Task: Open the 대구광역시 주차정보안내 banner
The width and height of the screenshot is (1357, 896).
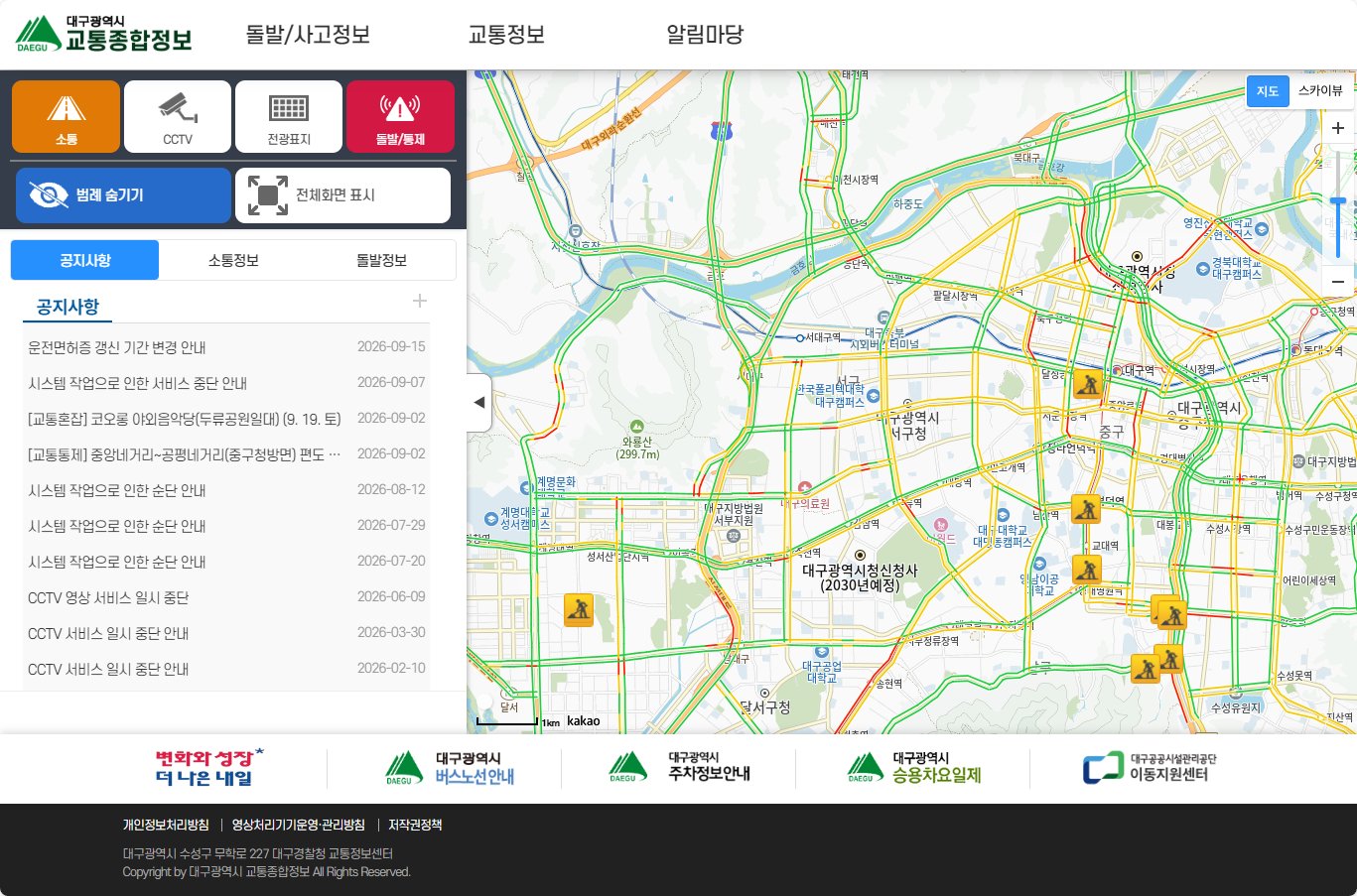Action: (680, 768)
